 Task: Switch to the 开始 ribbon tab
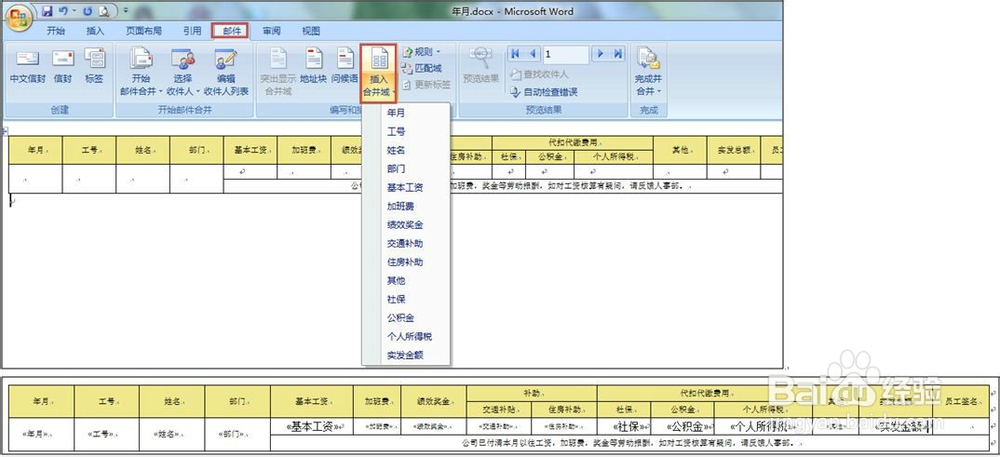tap(56, 31)
